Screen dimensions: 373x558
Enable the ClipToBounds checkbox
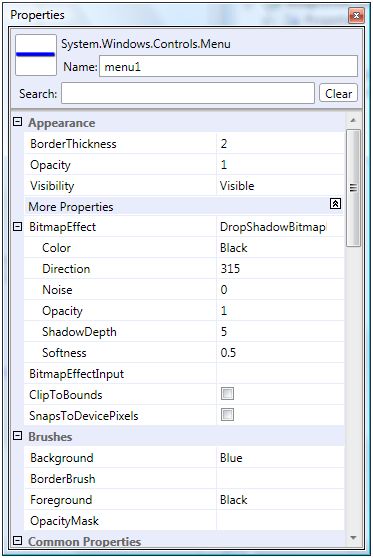(227, 394)
